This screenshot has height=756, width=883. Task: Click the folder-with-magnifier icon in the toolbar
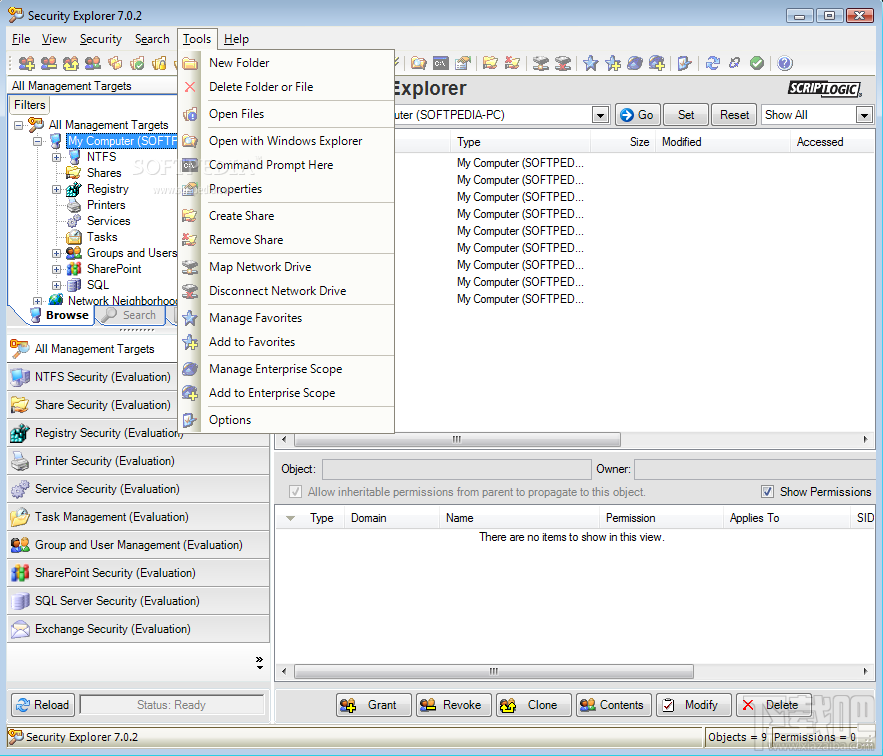[418, 63]
